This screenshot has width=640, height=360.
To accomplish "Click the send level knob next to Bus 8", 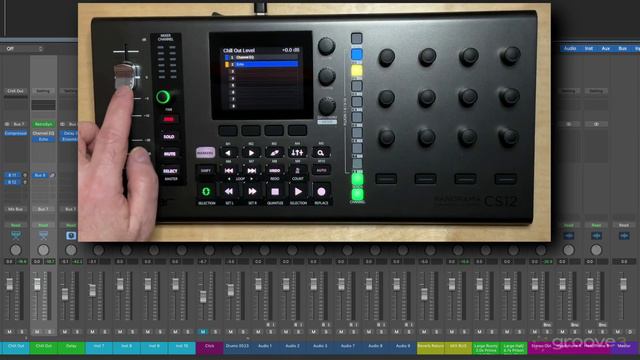I will 52,175.
